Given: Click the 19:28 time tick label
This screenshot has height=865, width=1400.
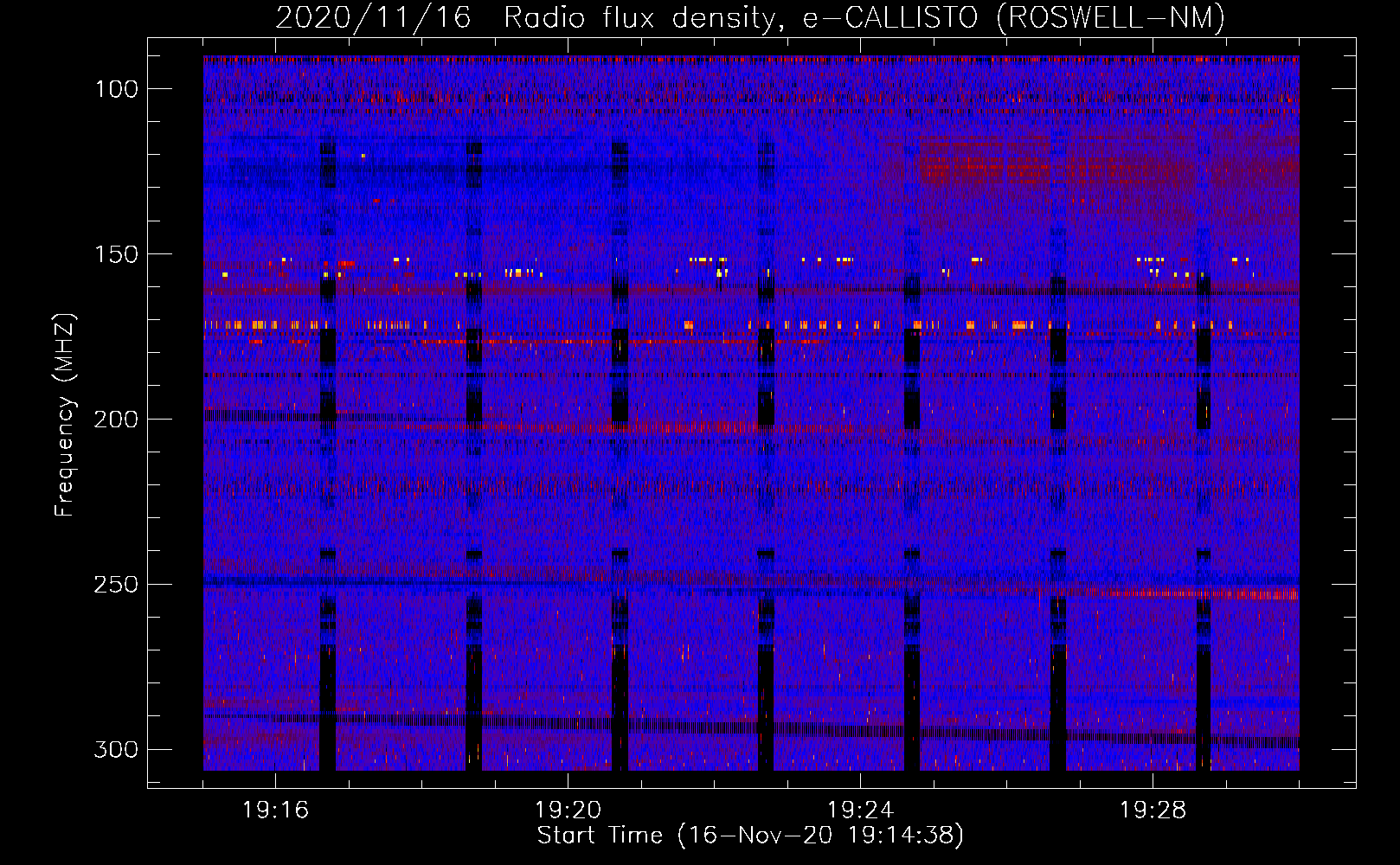Looking at the screenshot, I should pyautogui.click(x=1153, y=811).
